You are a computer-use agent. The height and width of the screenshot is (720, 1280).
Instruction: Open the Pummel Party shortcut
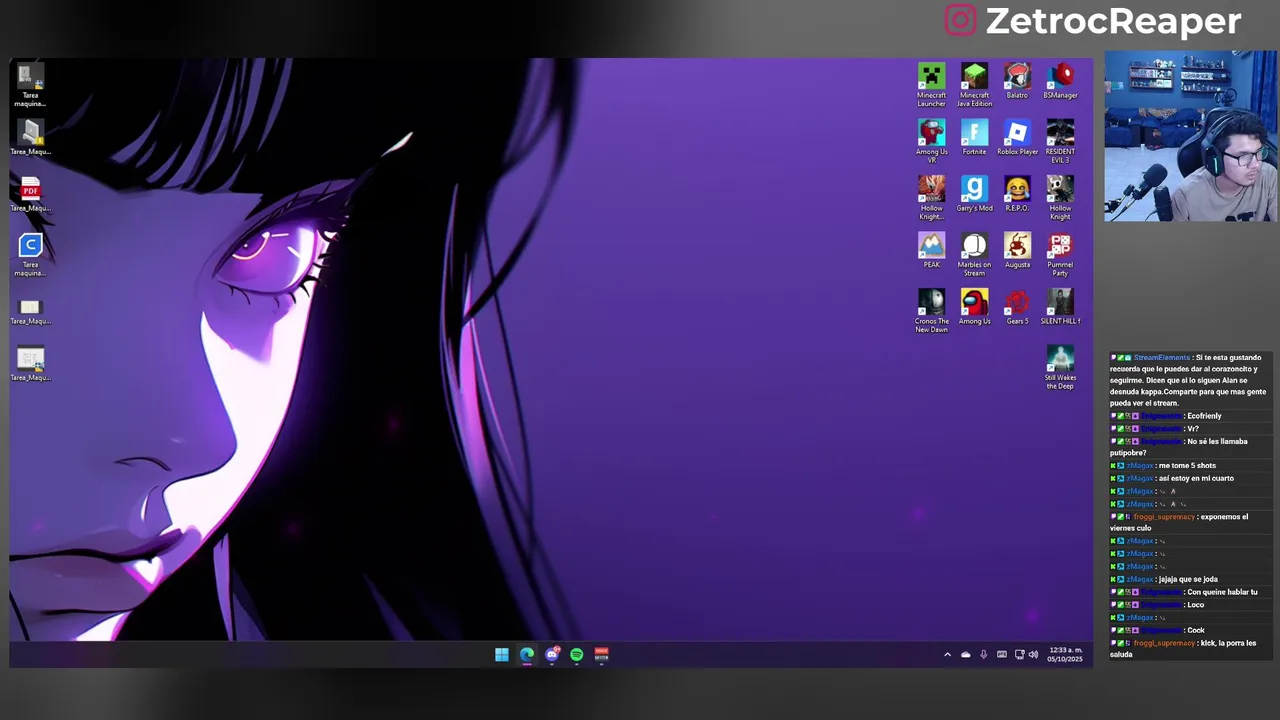[1060, 255]
